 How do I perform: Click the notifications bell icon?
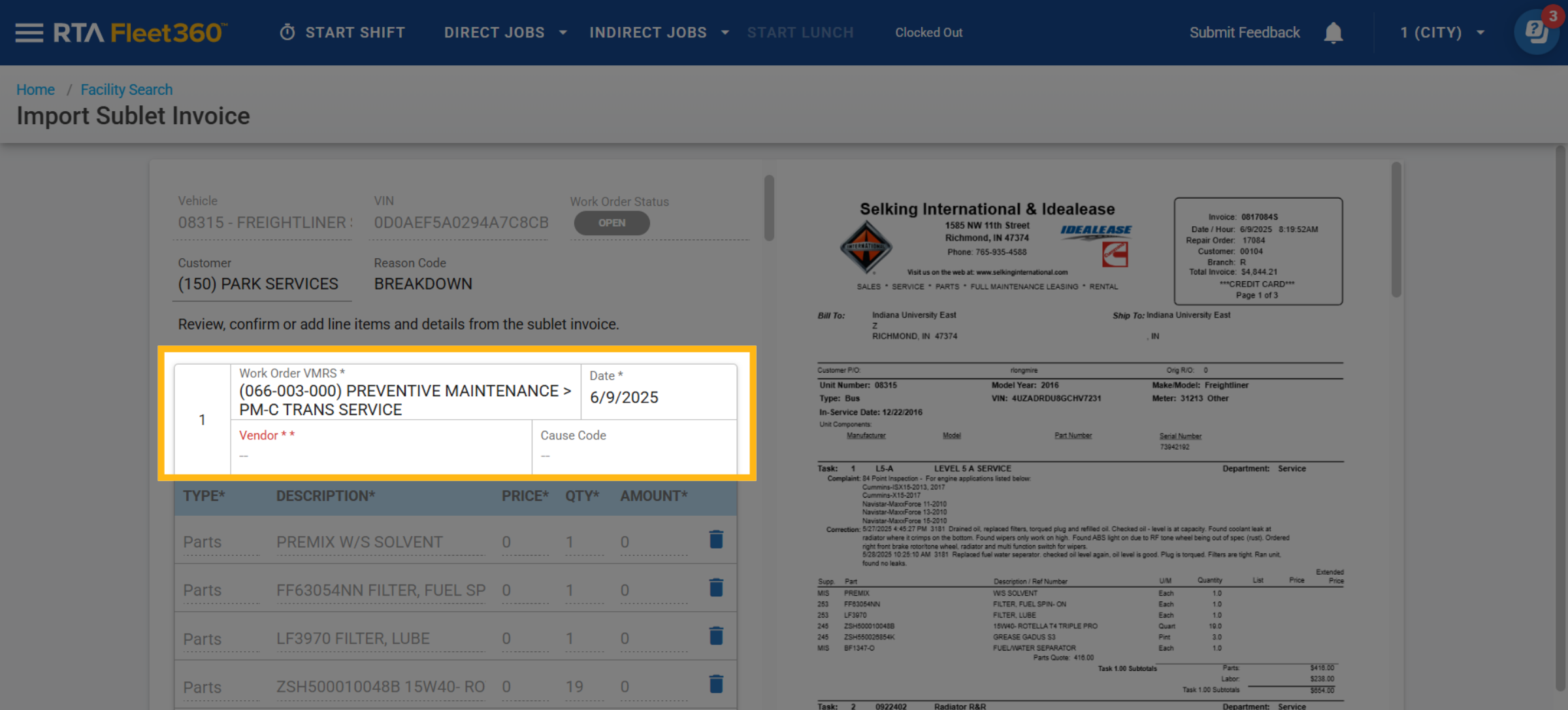coord(1333,33)
